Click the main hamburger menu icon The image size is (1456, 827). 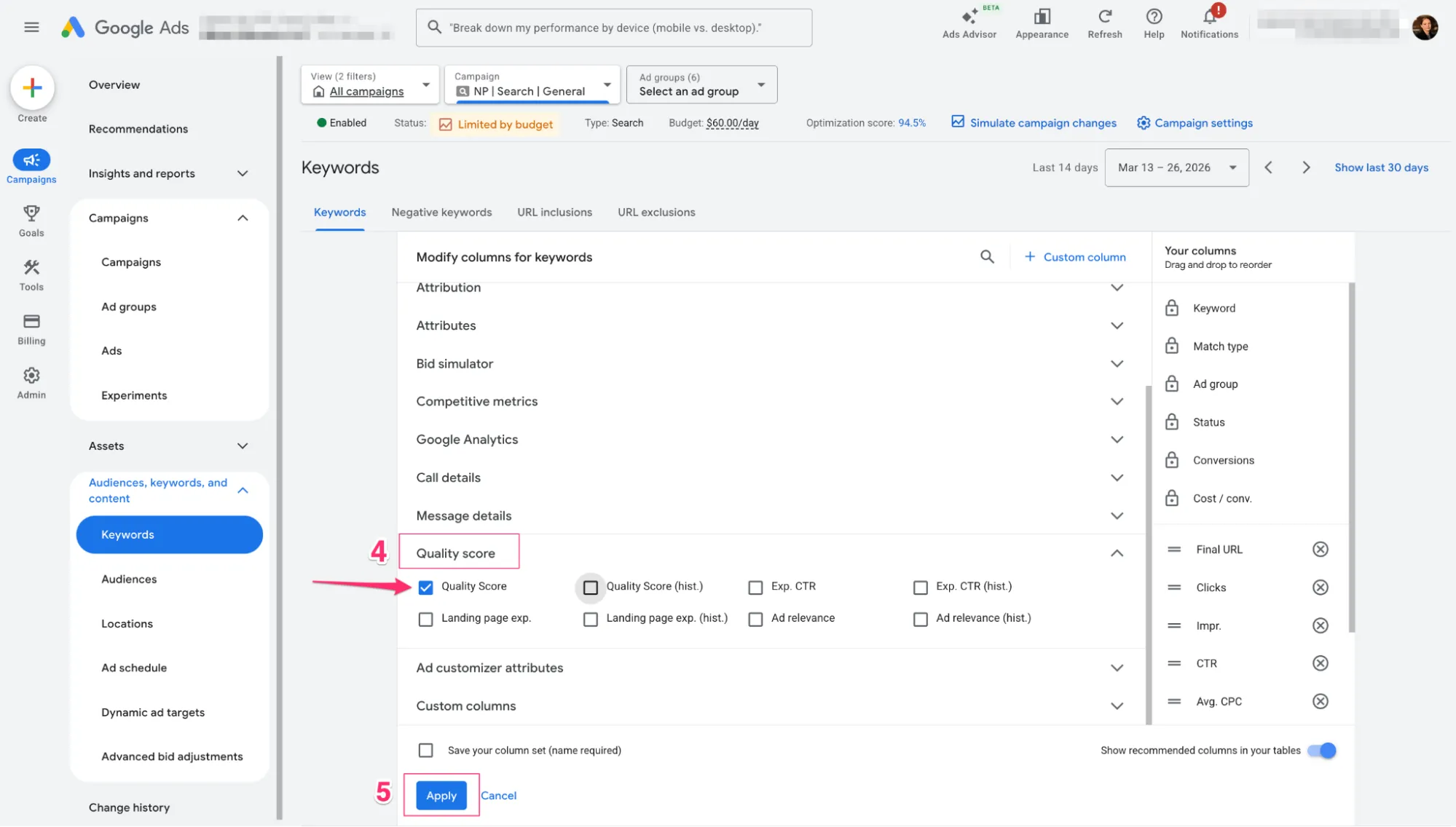click(x=31, y=28)
